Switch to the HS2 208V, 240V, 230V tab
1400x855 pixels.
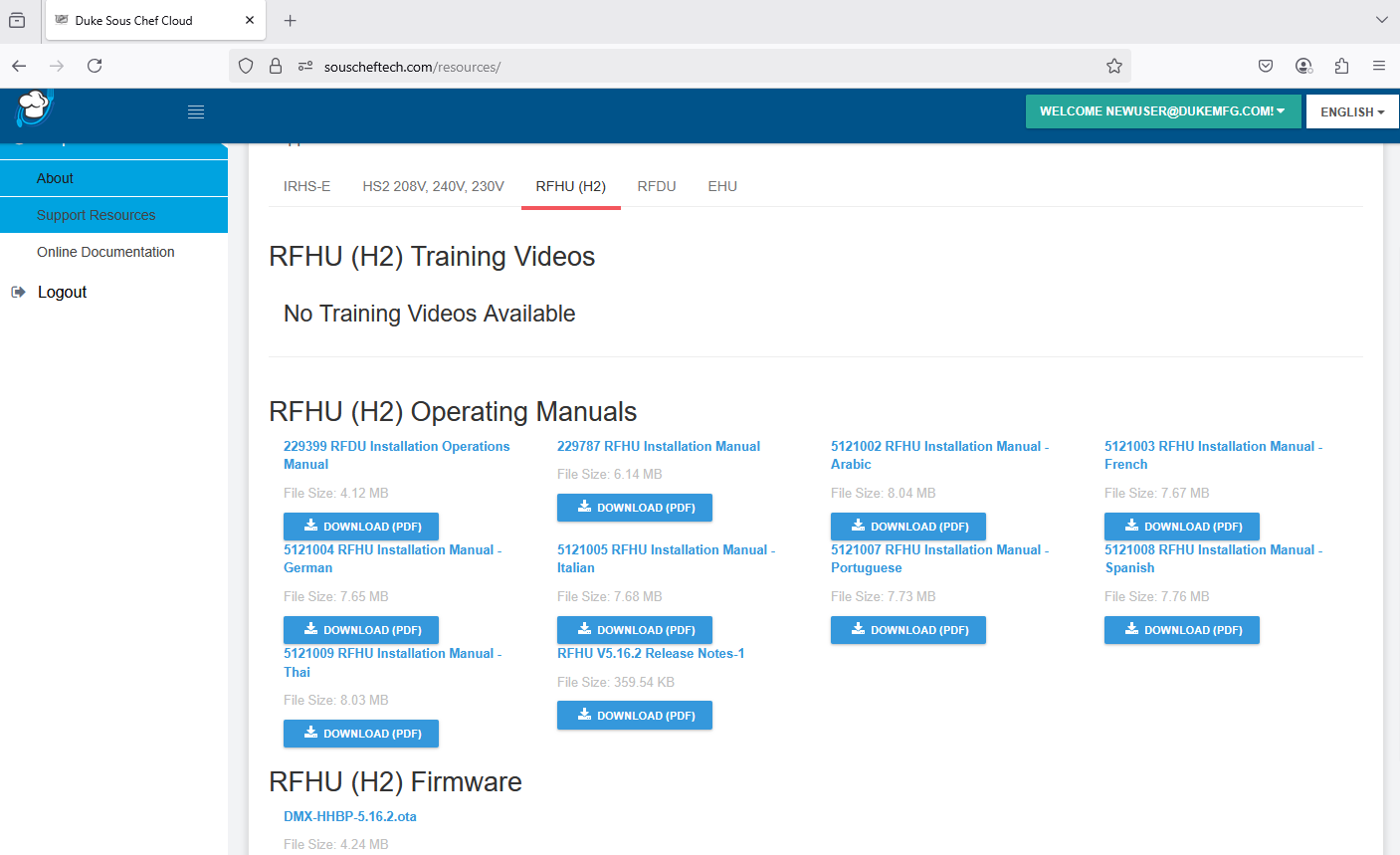click(x=433, y=186)
